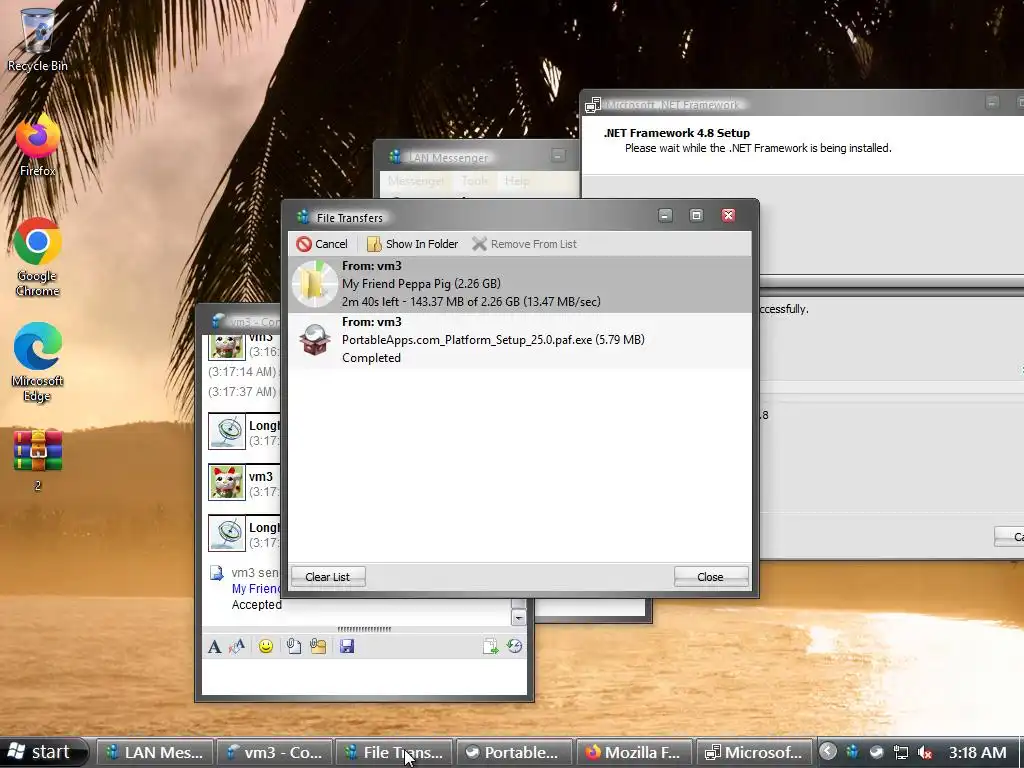The height and width of the screenshot is (768, 1024).
Task: Click Show In Folder in File Transfers
Action: (x=412, y=244)
